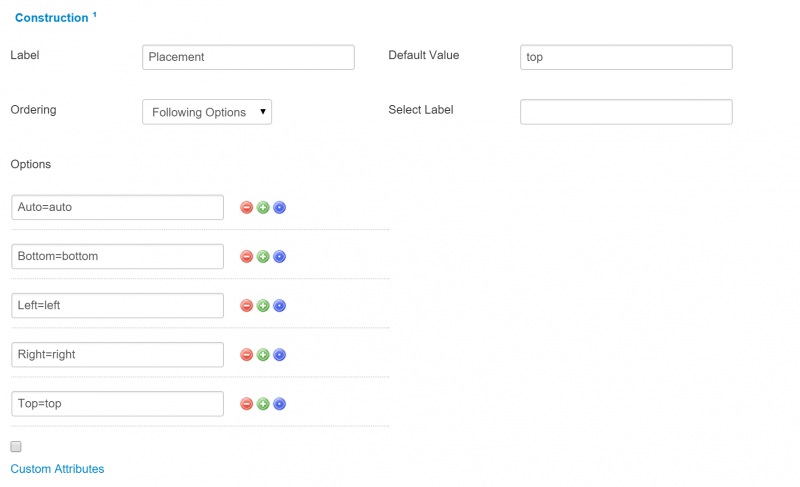Tick the checkbox above Custom Attributes
The width and height of the screenshot is (800, 487).
[16, 447]
